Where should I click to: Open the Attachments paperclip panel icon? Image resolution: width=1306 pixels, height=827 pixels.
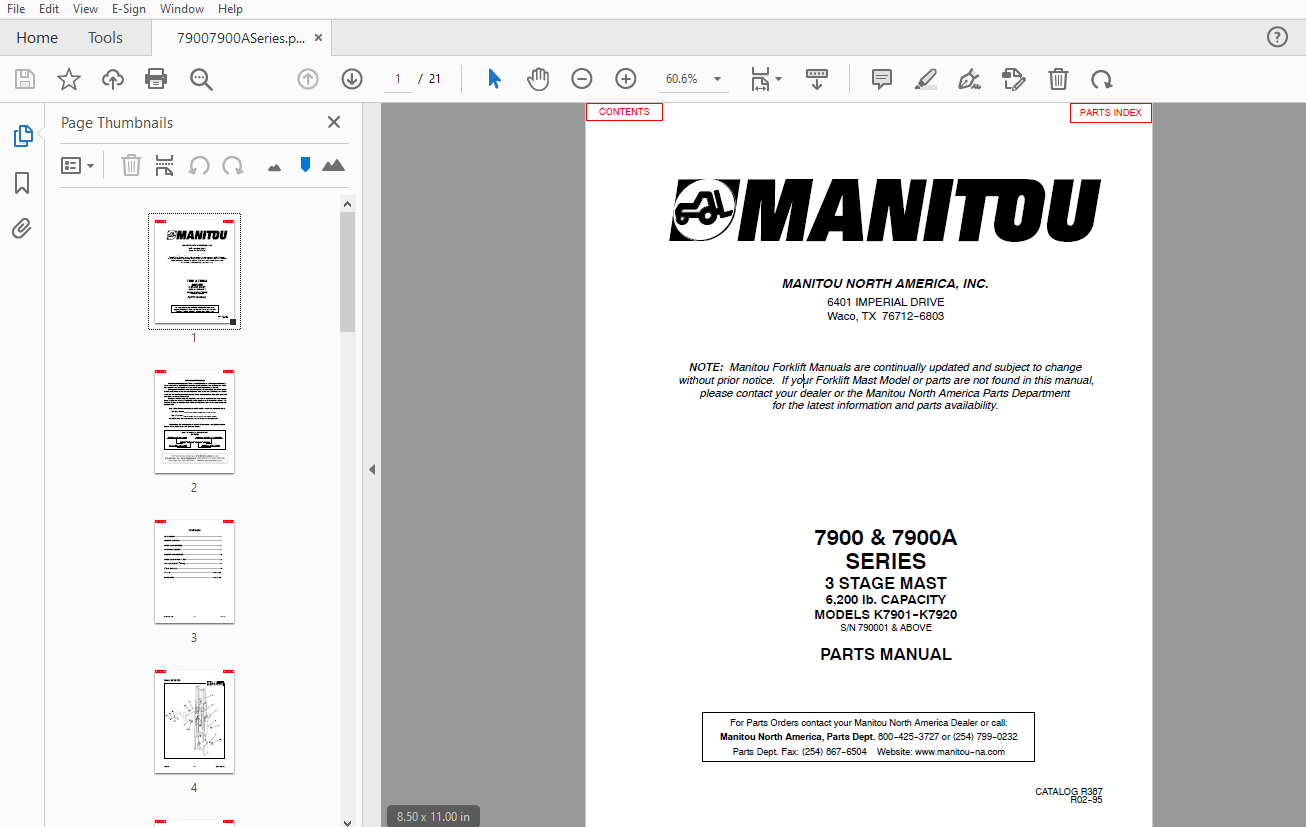(x=22, y=229)
